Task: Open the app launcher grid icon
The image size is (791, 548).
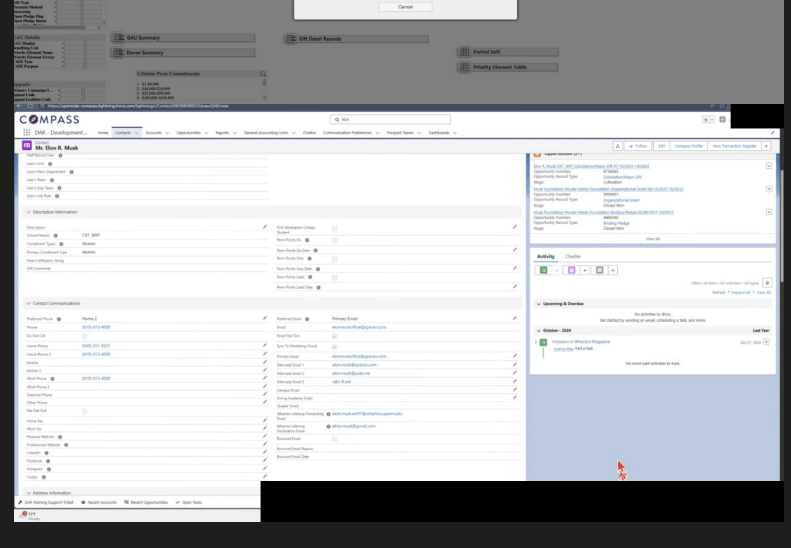Action: pyautogui.click(x=24, y=132)
